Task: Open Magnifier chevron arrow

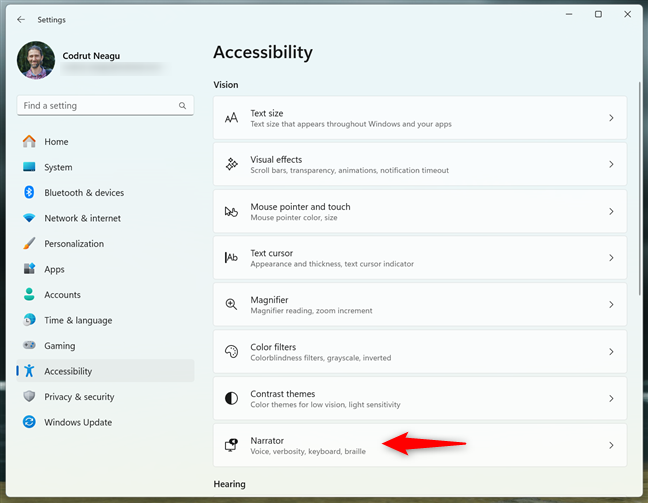Action: (611, 305)
